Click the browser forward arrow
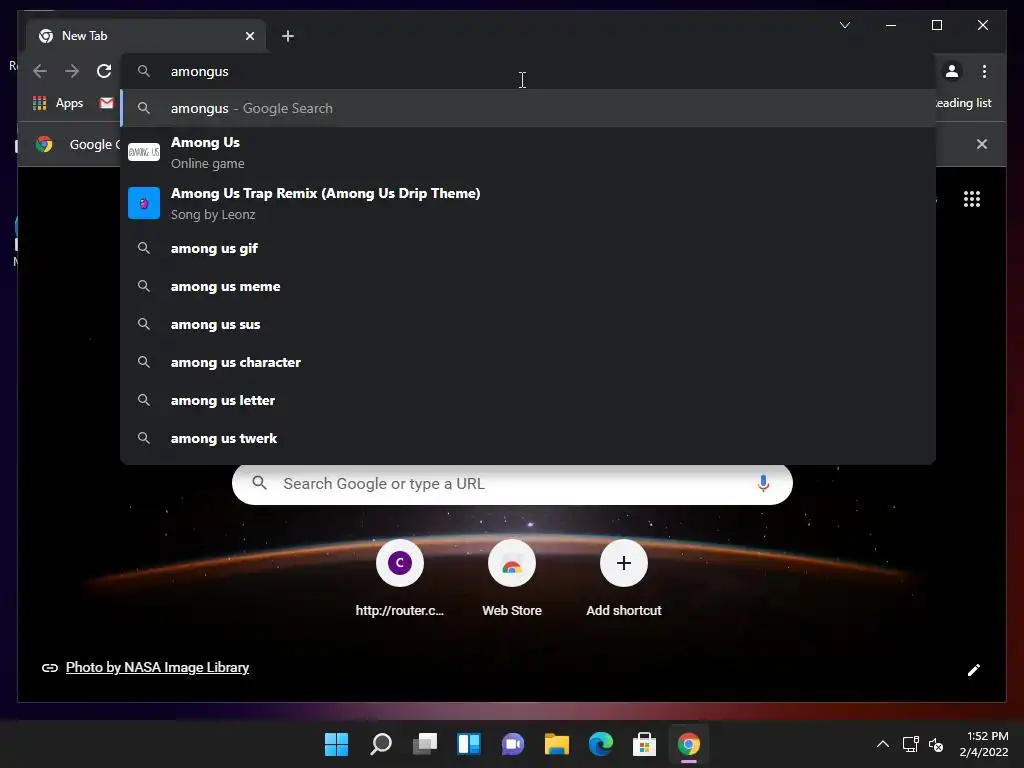Viewport: 1024px width, 768px height. click(72, 71)
